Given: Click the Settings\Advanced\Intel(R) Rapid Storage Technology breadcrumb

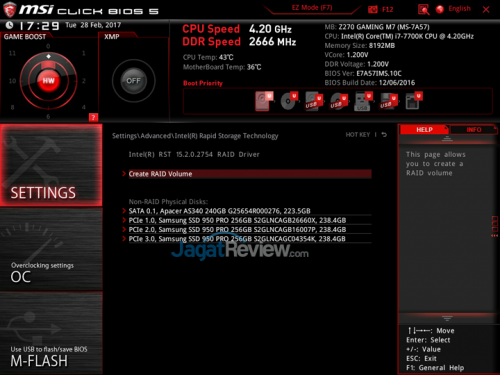Looking at the screenshot, I should [x=195, y=136].
